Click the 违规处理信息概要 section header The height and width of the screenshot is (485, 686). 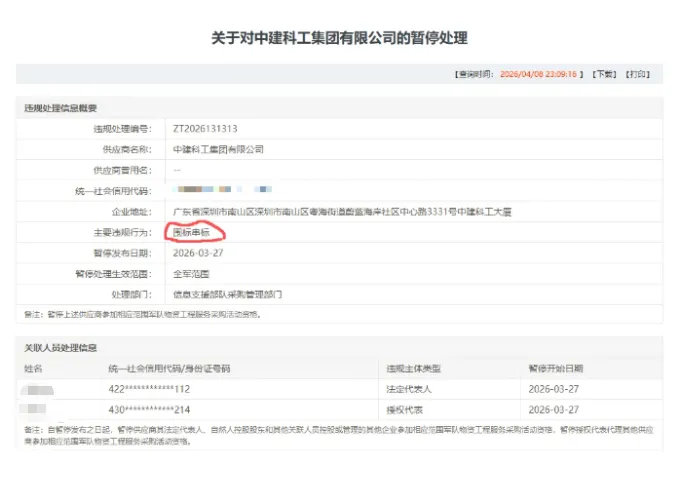[60, 108]
